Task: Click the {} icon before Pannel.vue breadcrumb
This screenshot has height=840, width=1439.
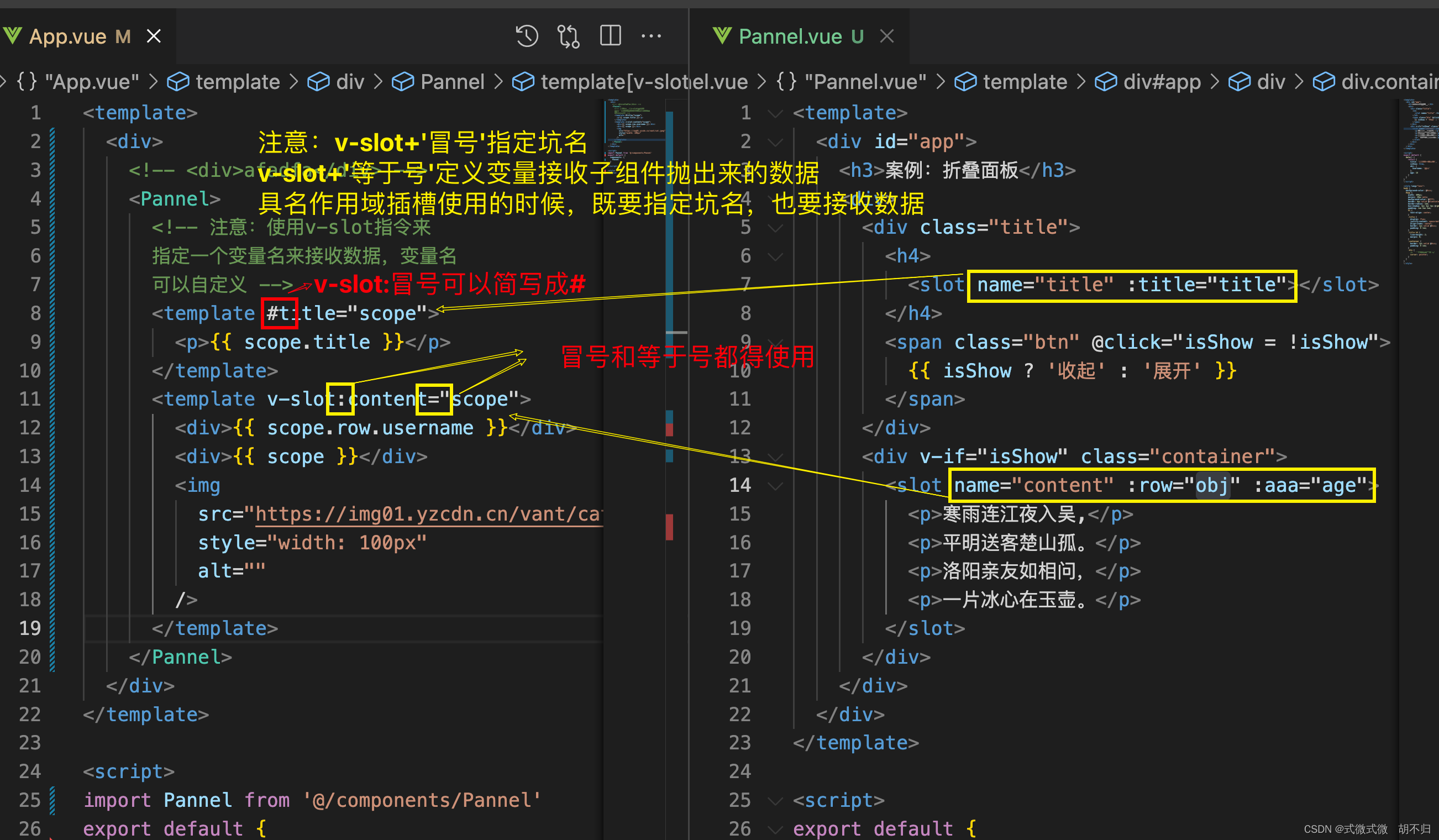Action: pyautogui.click(x=786, y=82)
